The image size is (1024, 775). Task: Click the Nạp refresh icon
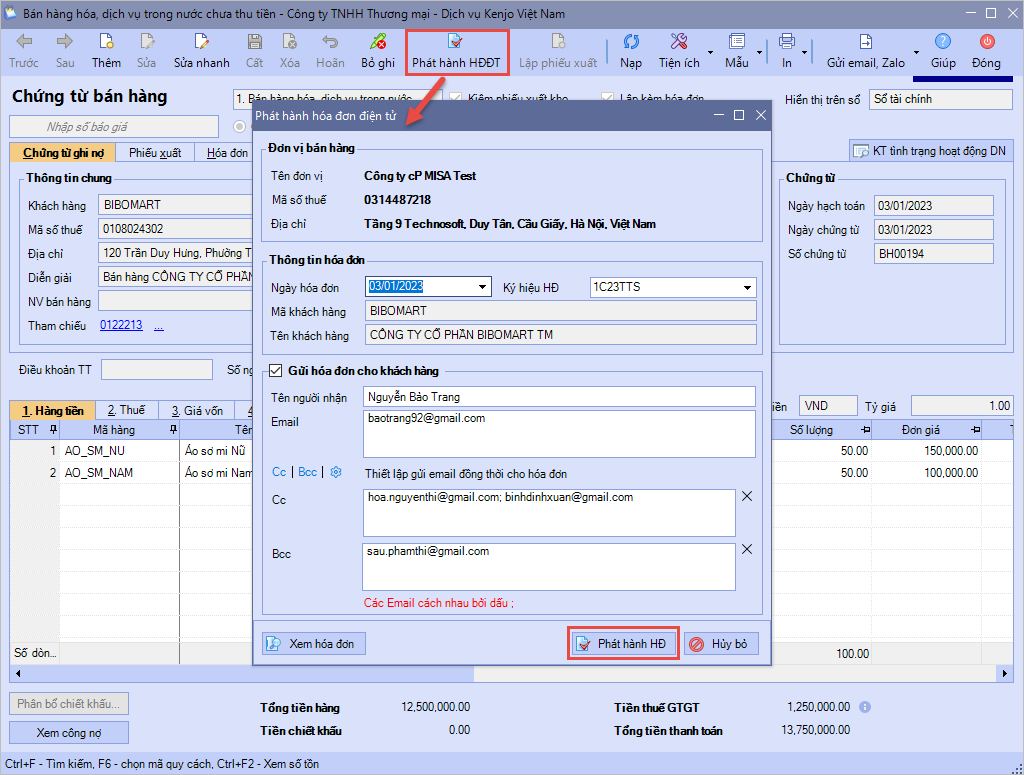click(631, 42)
